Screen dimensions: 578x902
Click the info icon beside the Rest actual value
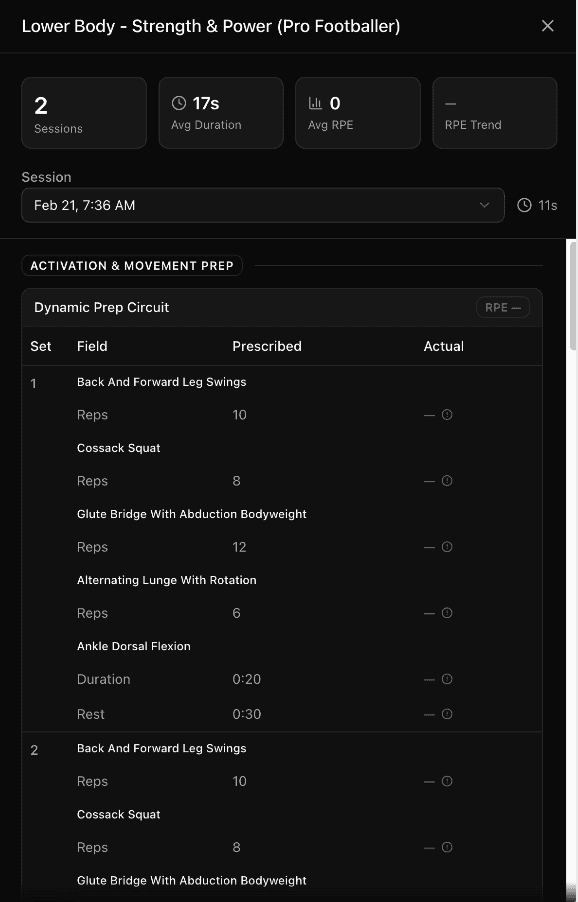pyautogui.click(x=446, y=713)
